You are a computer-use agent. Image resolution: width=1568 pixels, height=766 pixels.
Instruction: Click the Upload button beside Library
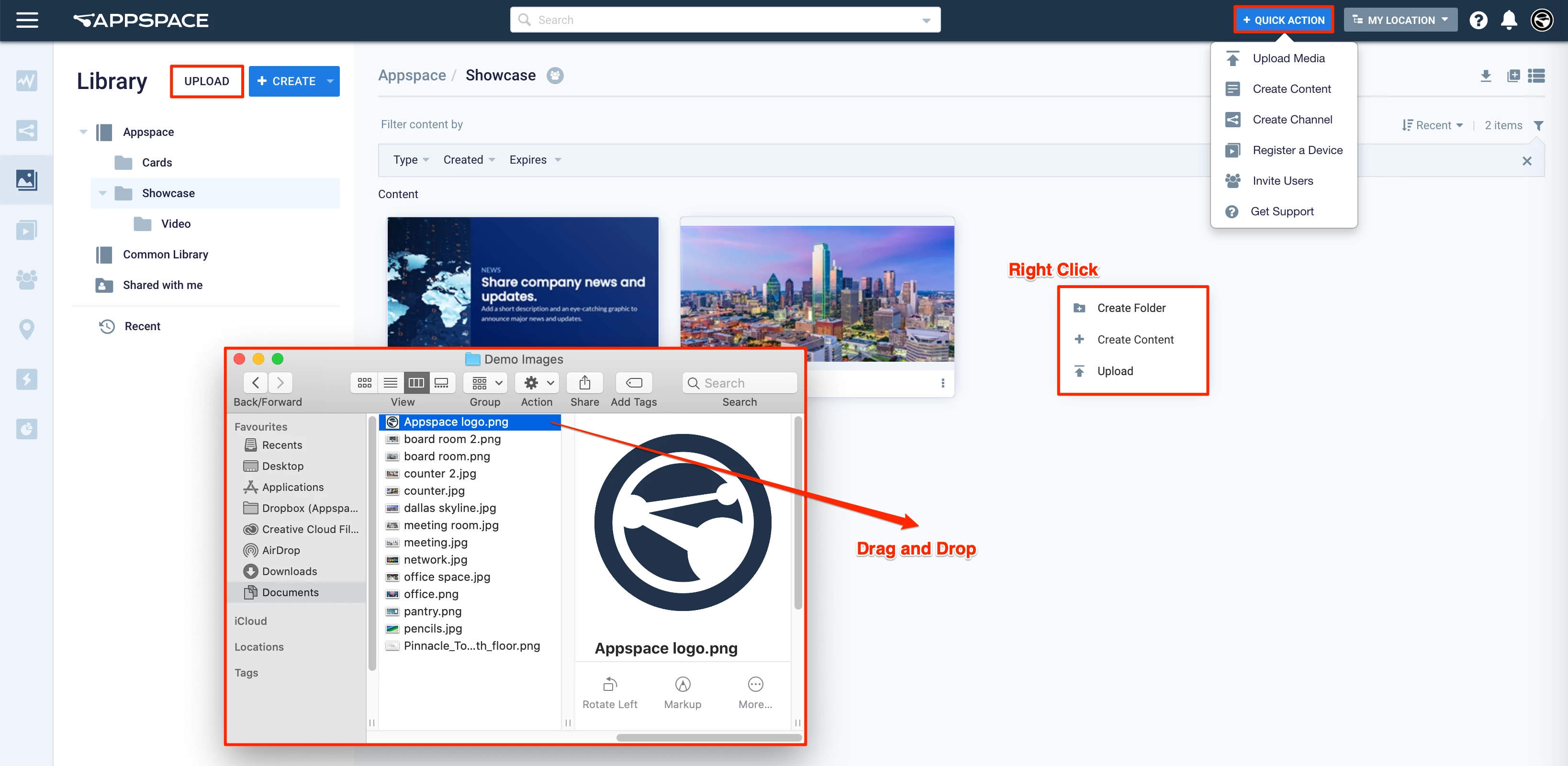206,81
